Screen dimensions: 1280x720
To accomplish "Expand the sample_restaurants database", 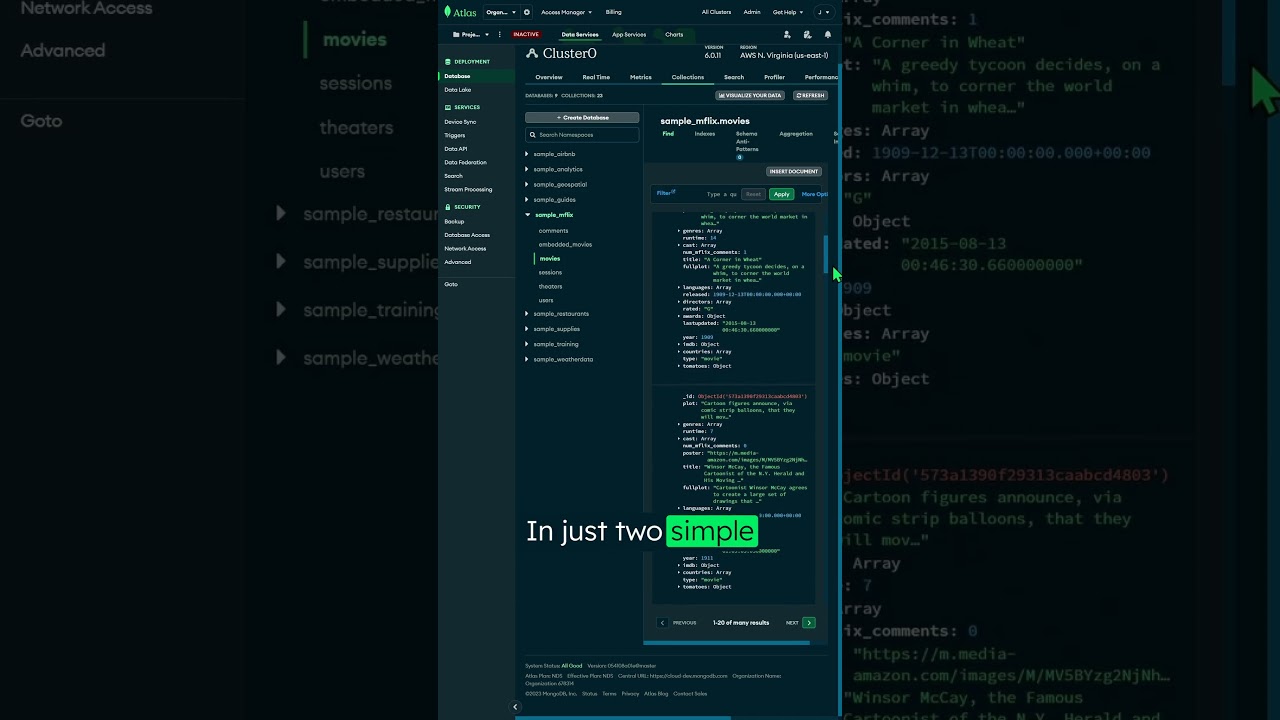I will [527, 314].
